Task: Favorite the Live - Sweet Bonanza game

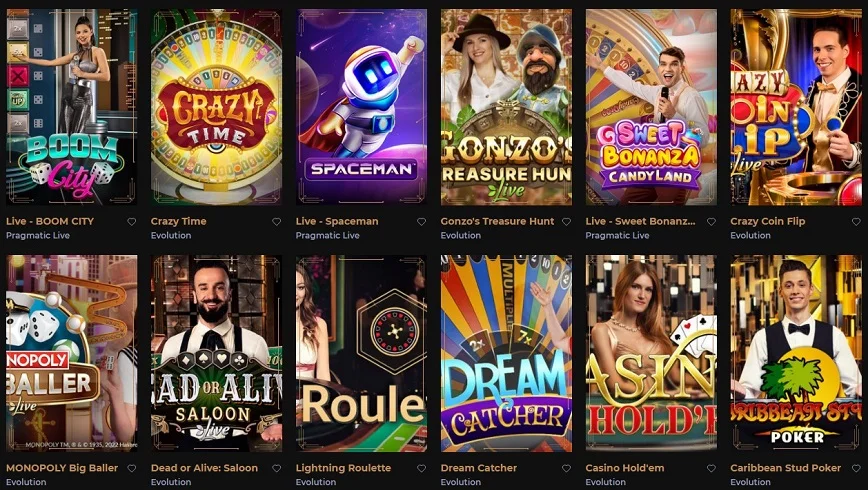Action: (711, 221)
